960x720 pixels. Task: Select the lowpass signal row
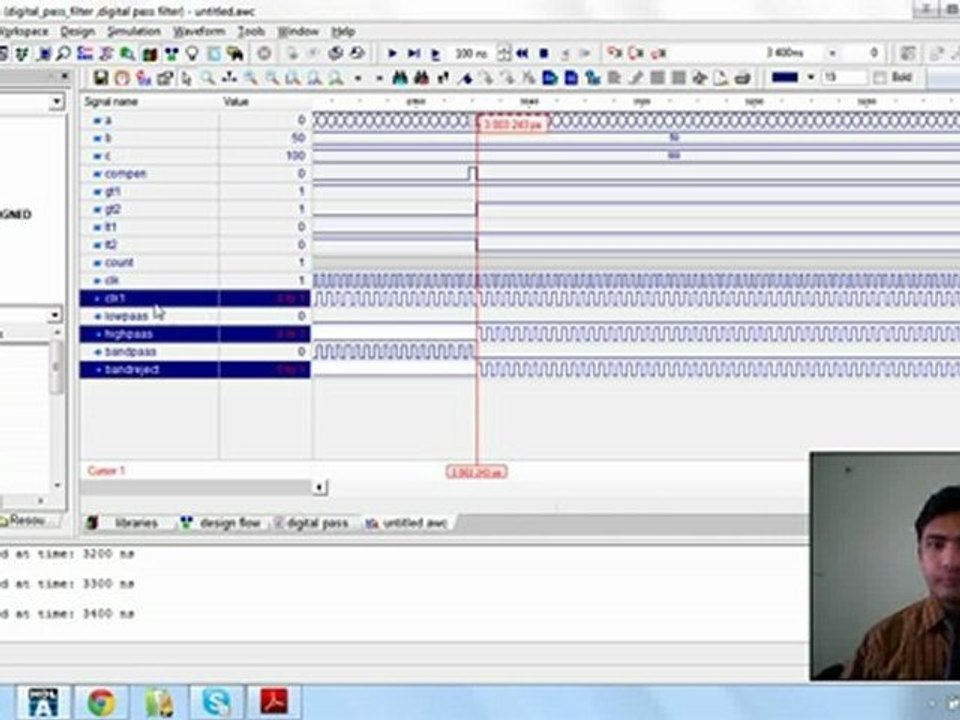[x=195, y=316]
